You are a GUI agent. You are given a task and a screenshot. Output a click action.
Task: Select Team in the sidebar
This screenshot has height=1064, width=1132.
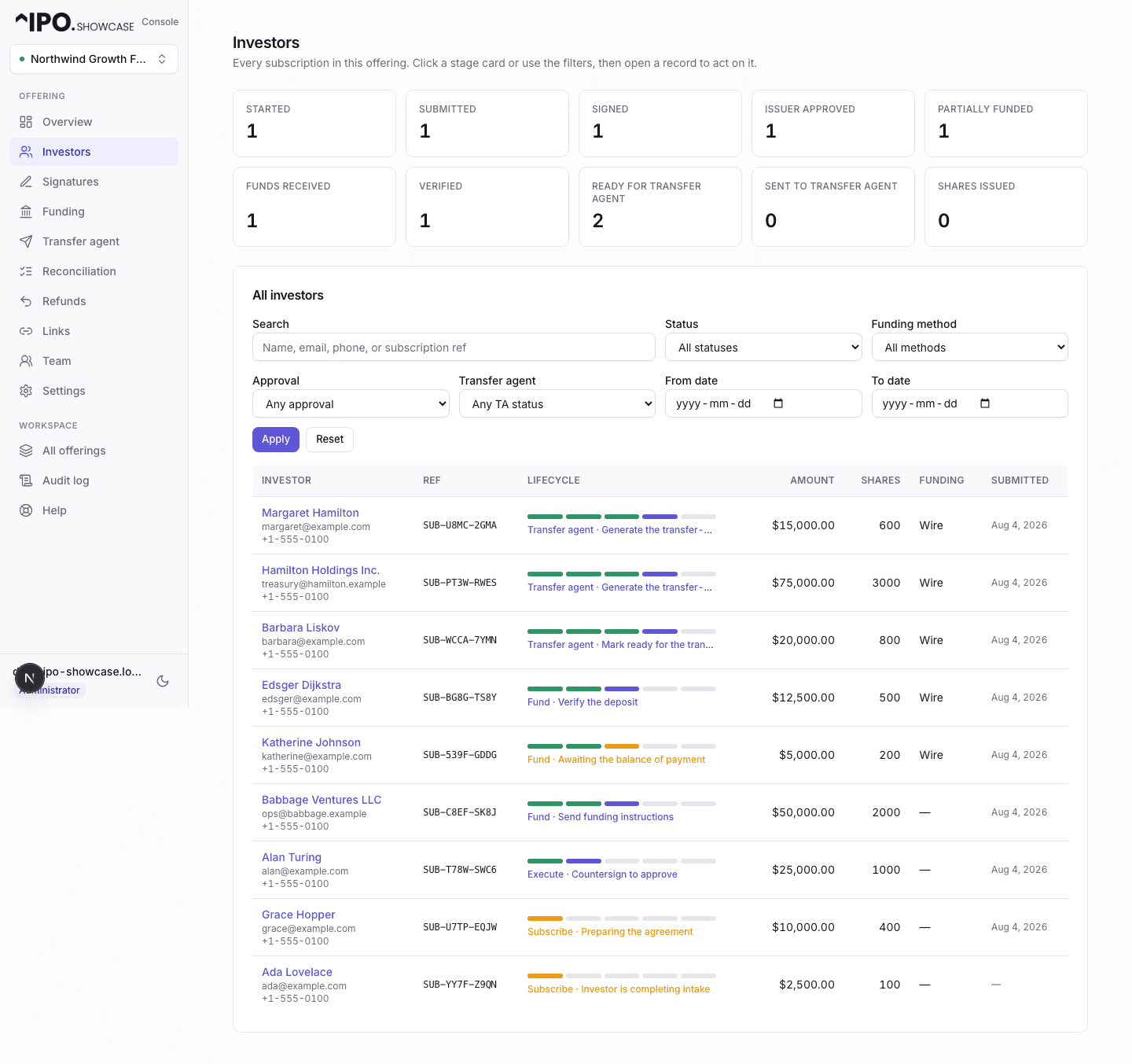pyautogui.click(x=94, y=361)
